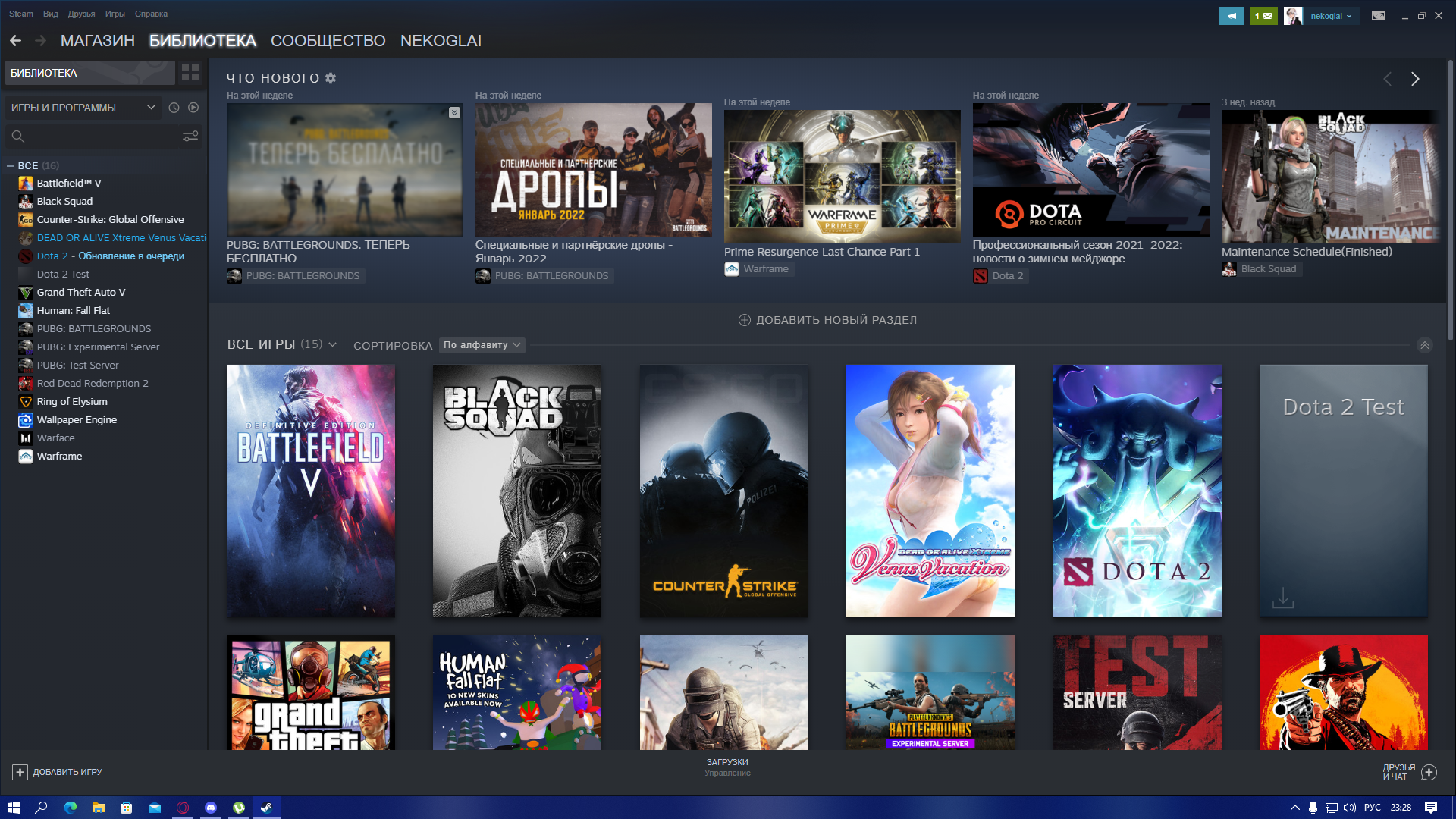The width and height of the screenshot is (1456, 819).
Task: Switch to the СООБЩЕСТВО tab
Action: 328,41
